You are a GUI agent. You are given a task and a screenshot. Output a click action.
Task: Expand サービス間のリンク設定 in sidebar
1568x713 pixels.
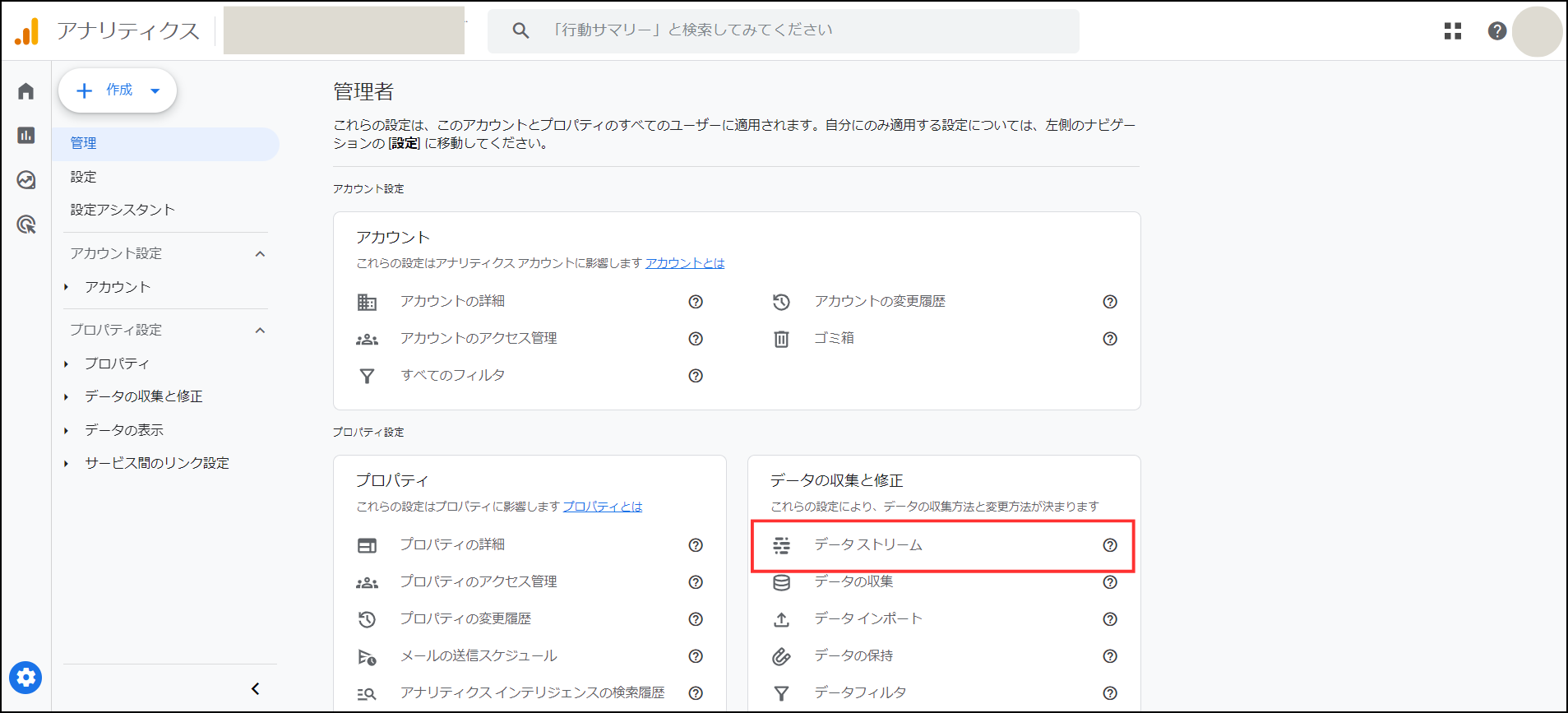point(67,464)
